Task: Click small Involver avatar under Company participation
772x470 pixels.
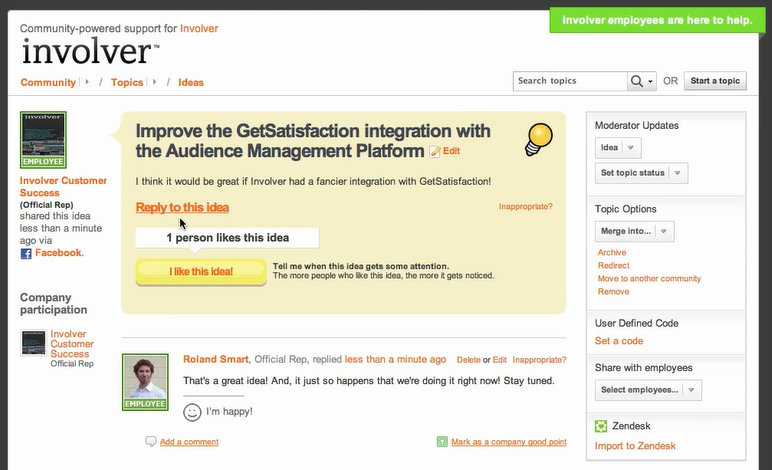Action: click(x=33, y=343)
